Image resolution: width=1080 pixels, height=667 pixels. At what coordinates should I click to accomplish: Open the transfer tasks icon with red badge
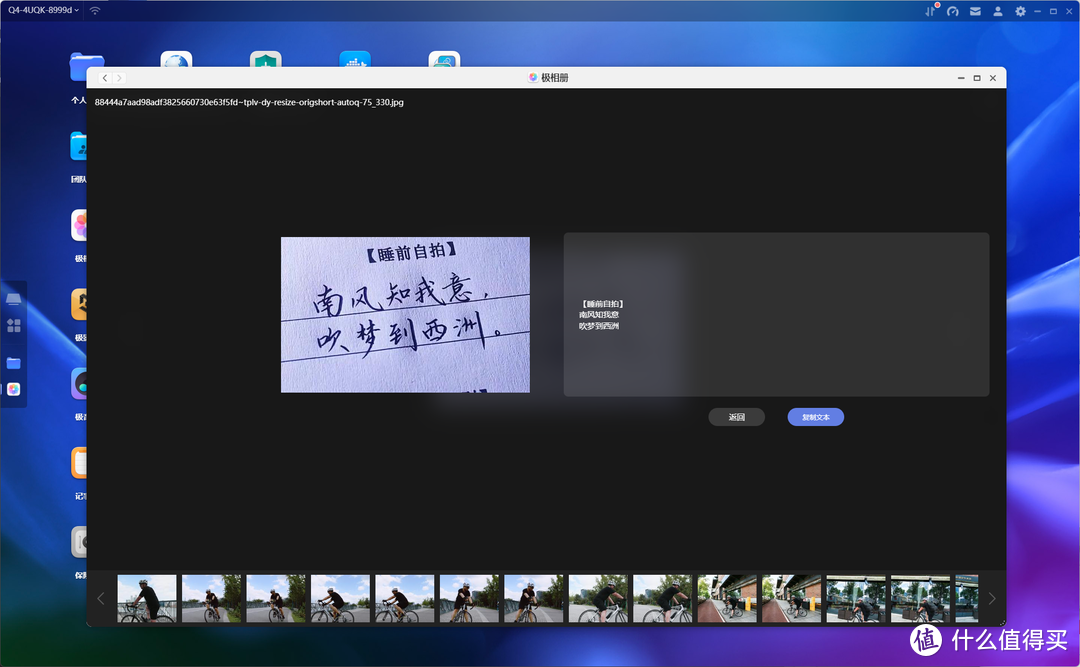tap(930, 11)
